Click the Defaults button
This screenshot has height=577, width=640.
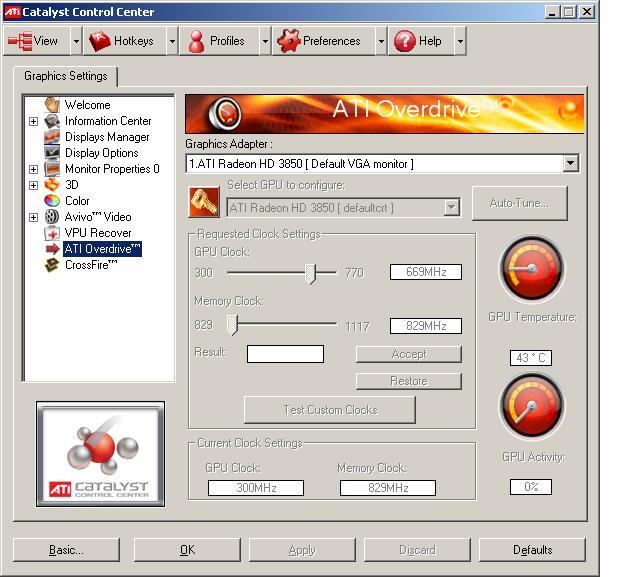pyautogui.click(x=532, y=550)
